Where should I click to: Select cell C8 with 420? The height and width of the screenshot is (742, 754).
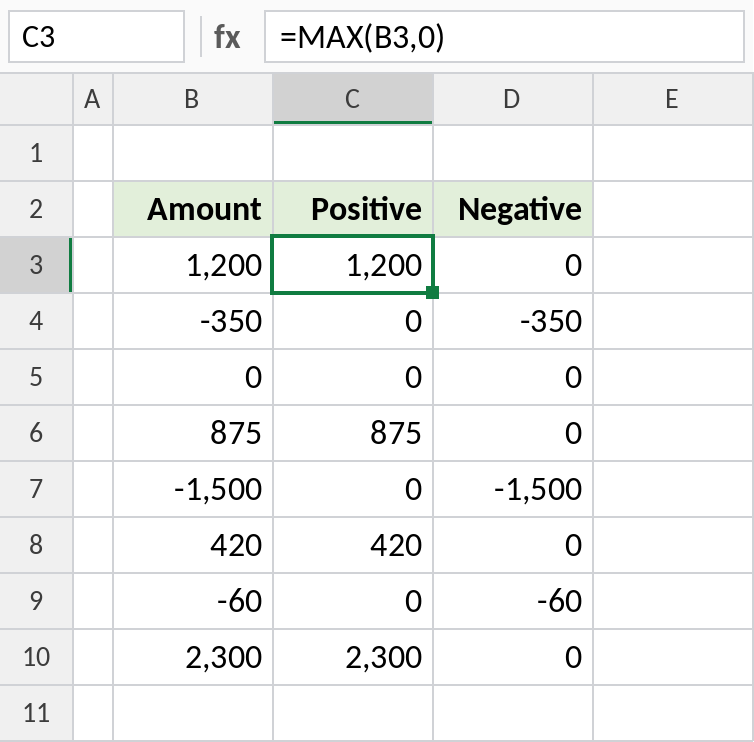(352, 545)
